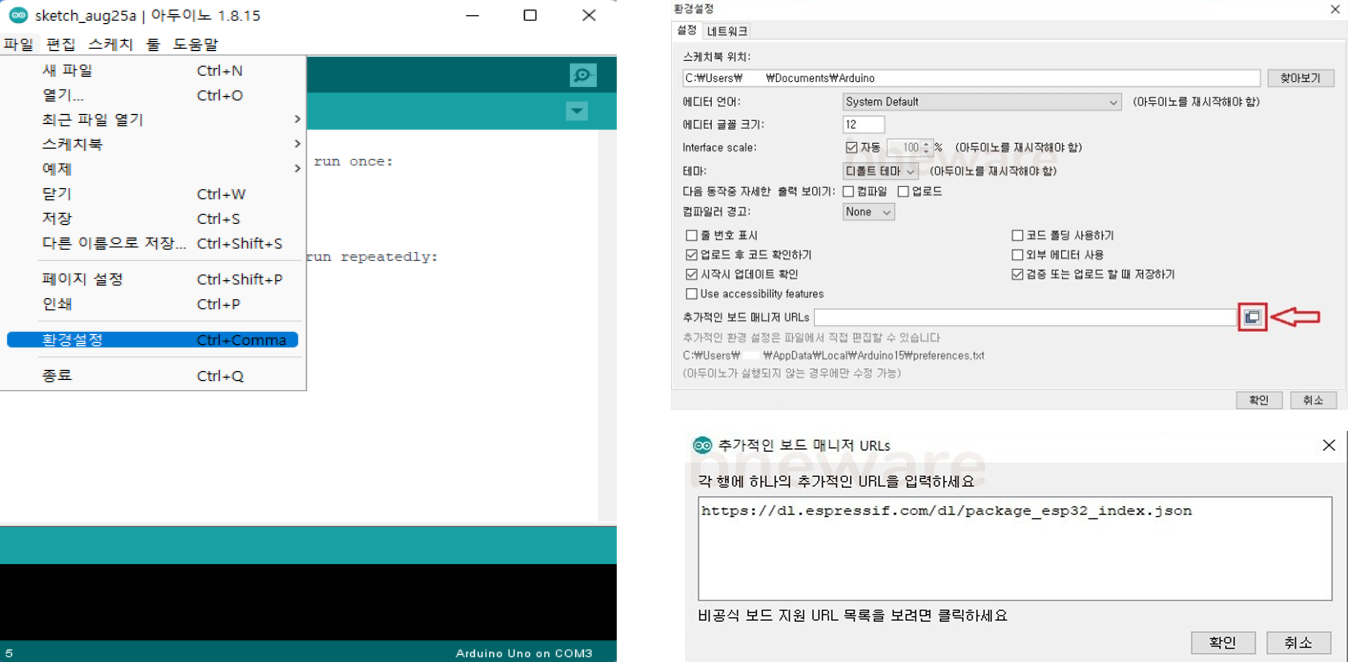The width and height of the screenshot is (1348, 662).
Task: Click the 찾아보기 button
Action: pos(1300,78)
